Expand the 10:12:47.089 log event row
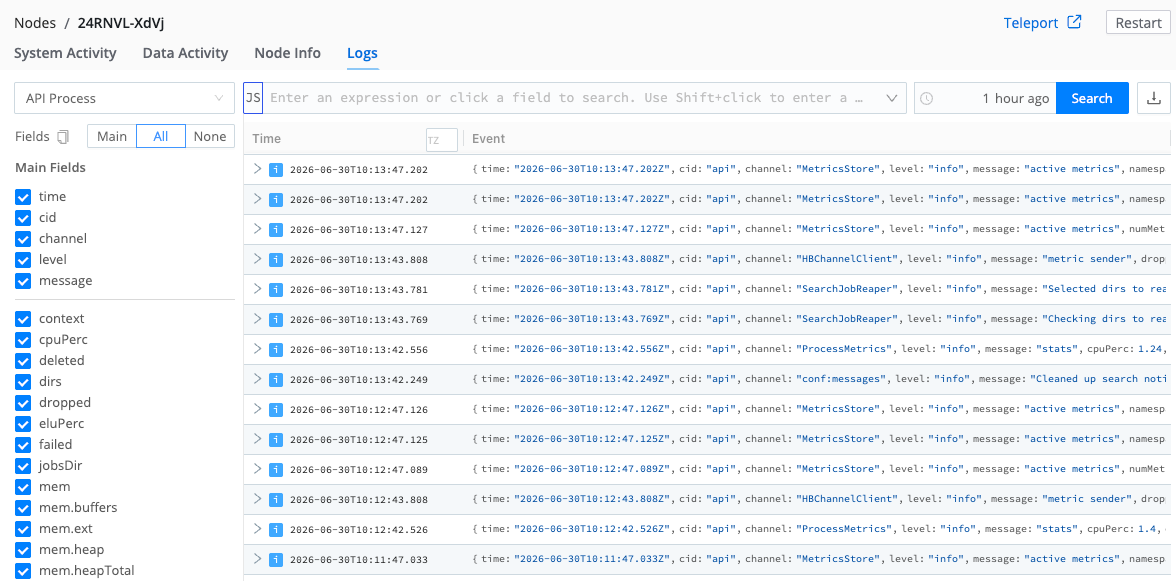 257,469
